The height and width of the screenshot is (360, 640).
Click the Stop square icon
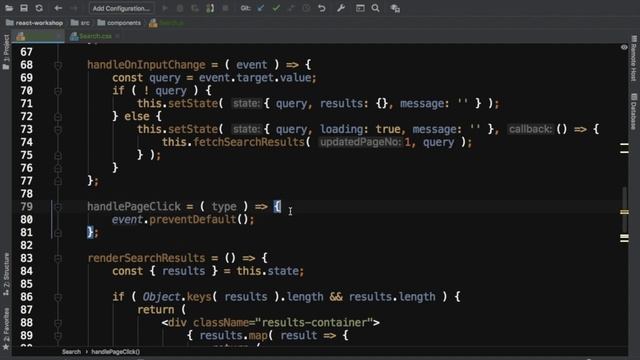tap(225, 8)
